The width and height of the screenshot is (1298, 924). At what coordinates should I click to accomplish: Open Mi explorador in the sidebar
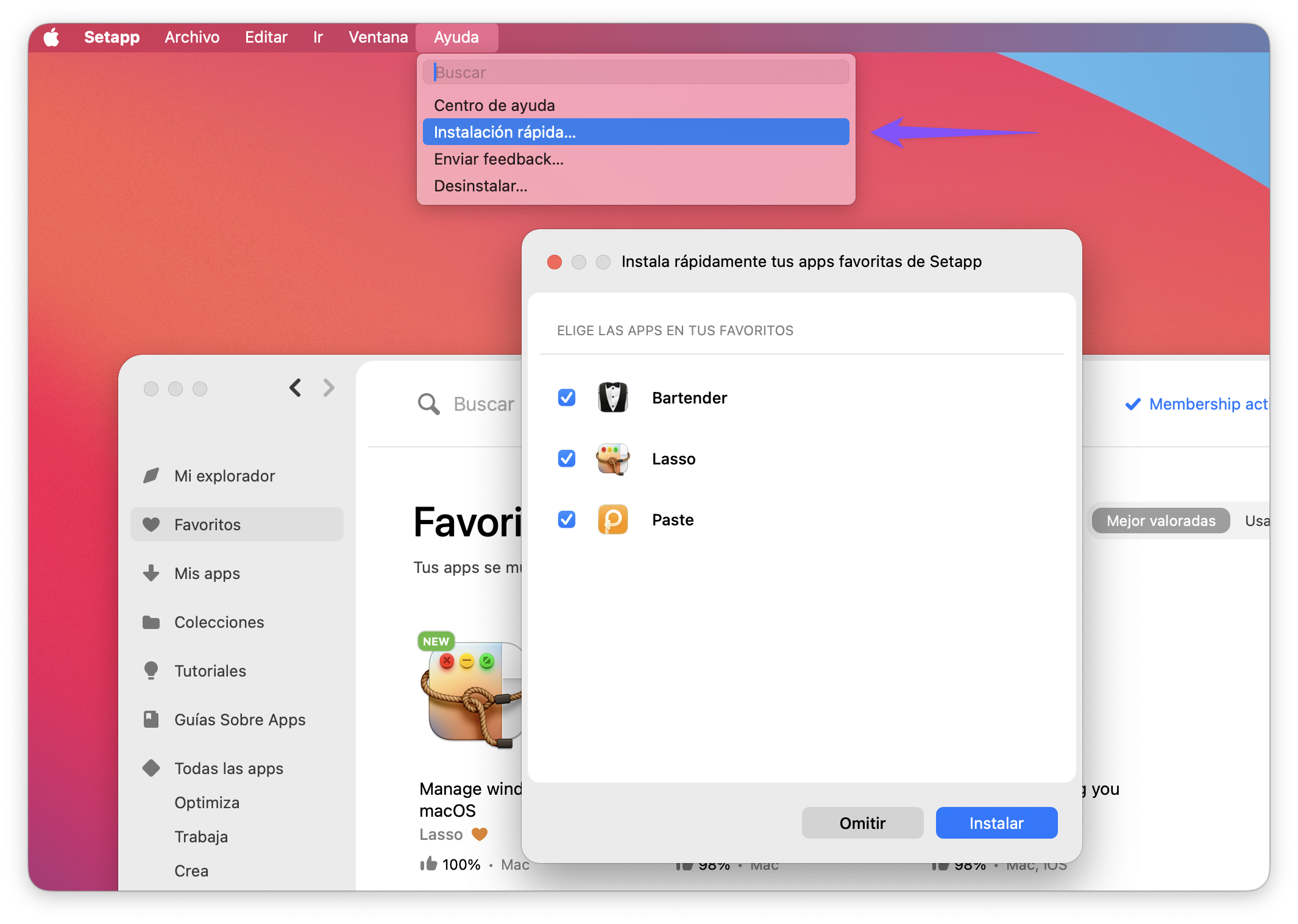point(237,475)
